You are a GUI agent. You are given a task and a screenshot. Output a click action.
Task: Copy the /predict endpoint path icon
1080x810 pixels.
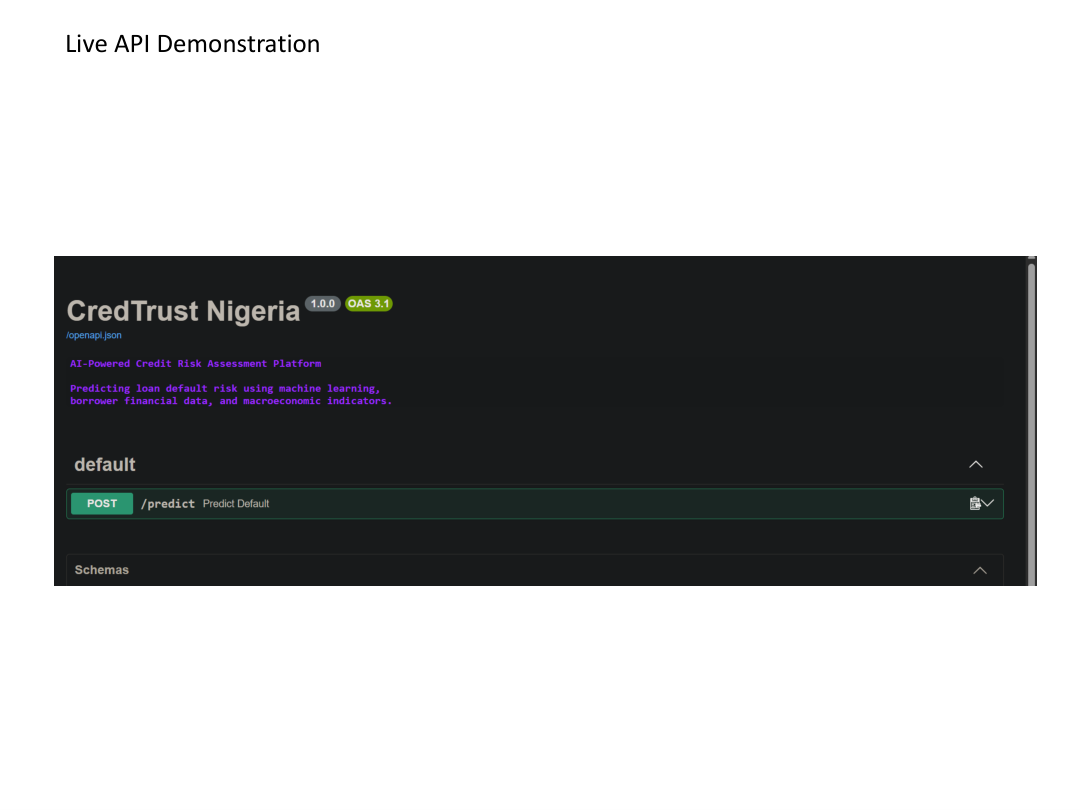(975, 503)
